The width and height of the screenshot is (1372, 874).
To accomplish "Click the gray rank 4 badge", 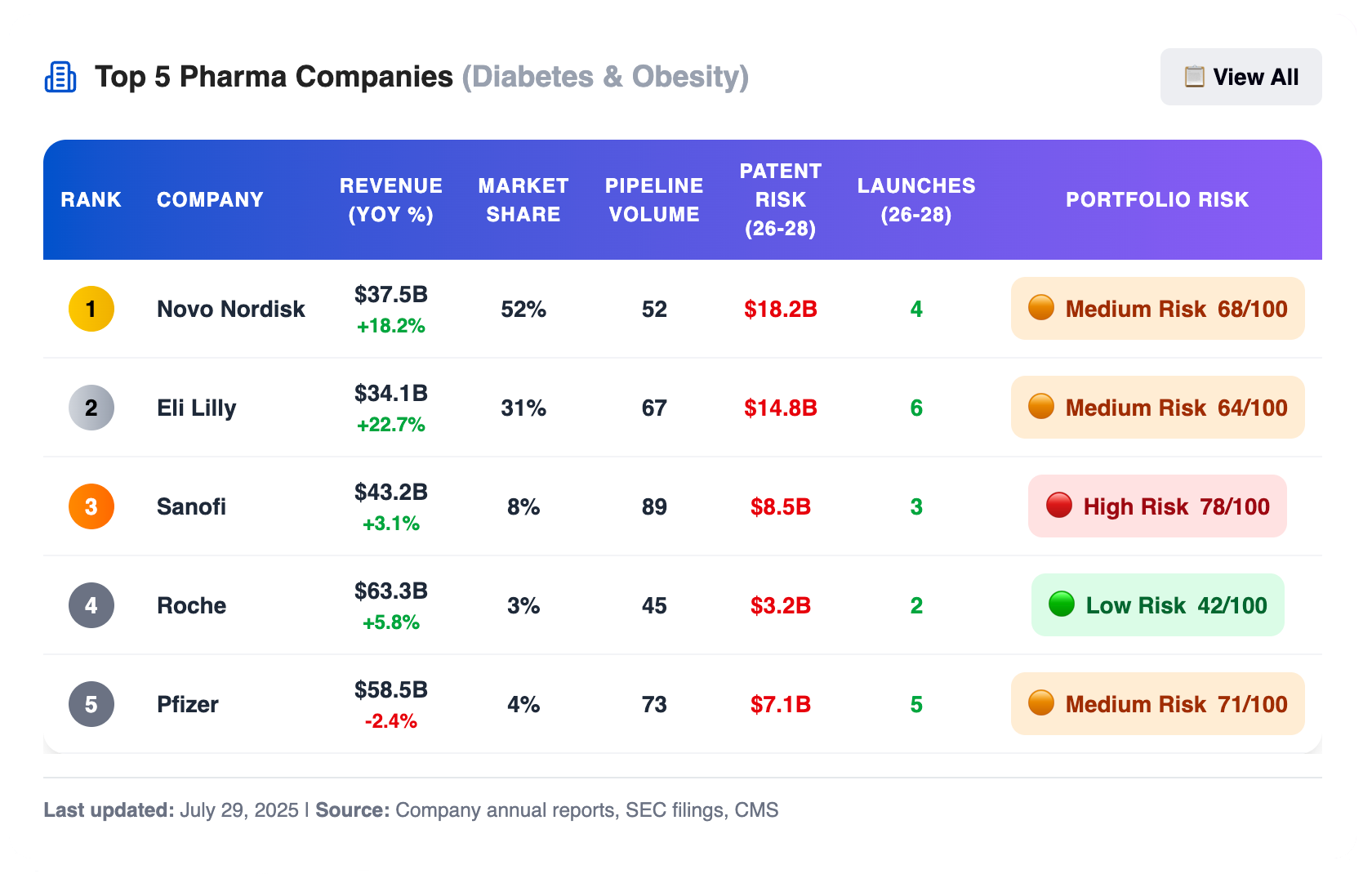I will point(91,605).
